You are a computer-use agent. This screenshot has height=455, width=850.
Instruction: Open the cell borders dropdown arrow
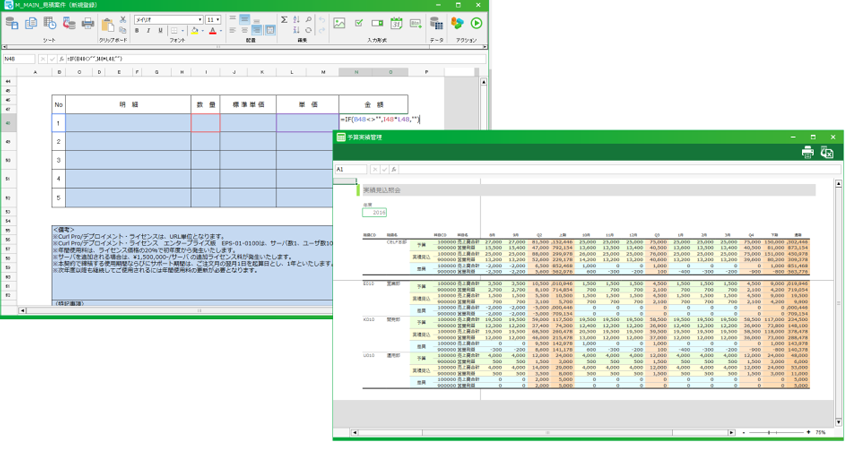(183, 31)
